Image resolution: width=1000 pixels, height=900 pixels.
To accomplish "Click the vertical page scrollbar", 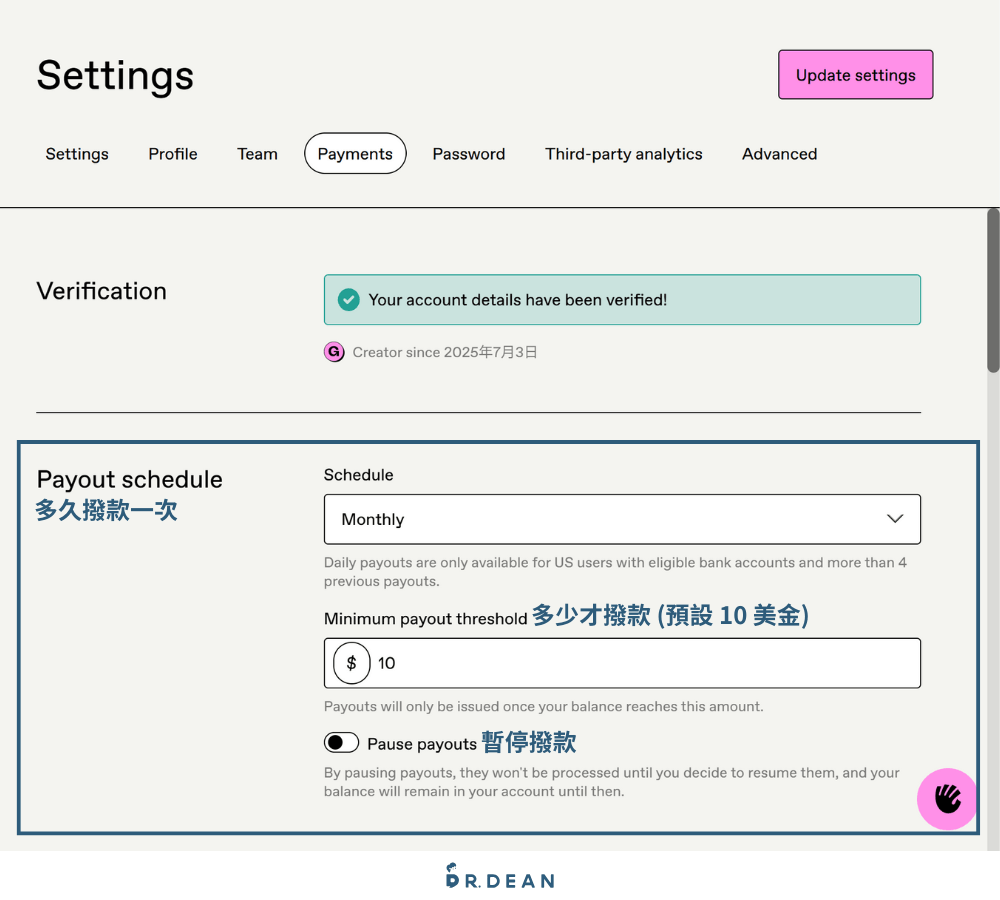I will point(992,290).
